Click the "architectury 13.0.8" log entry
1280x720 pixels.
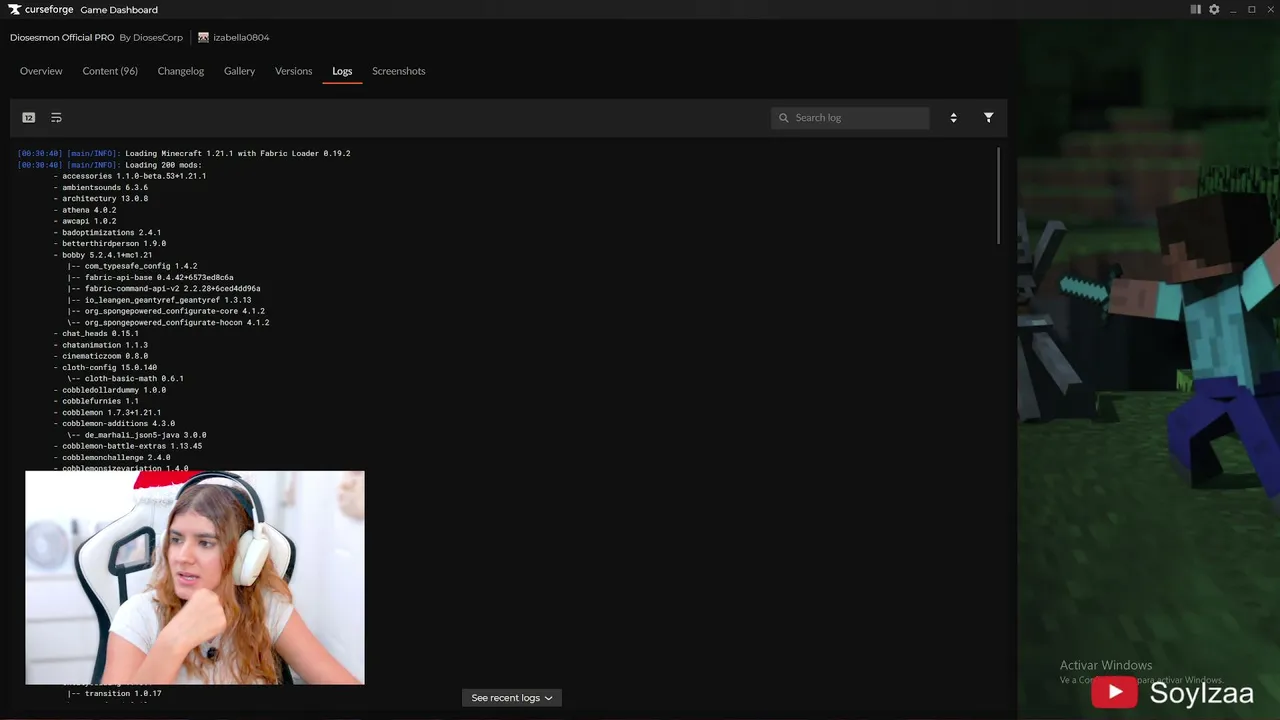[105, 199]
